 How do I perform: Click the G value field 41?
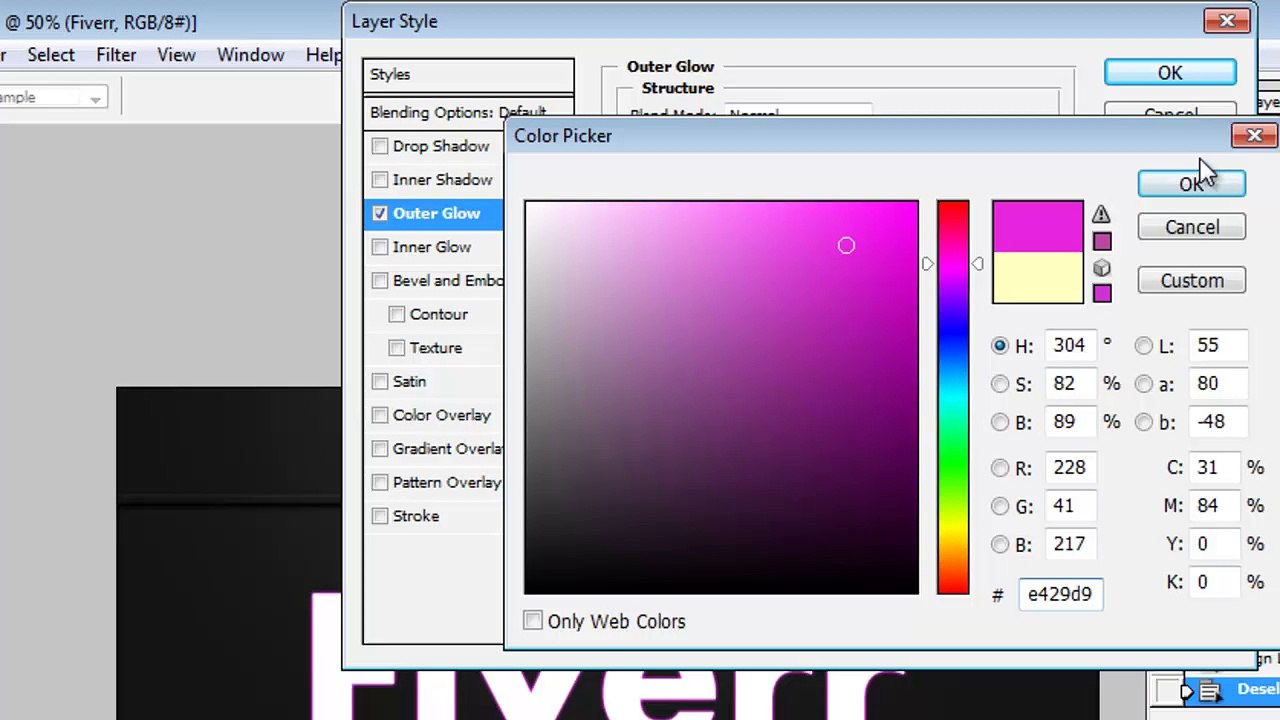[x=1071, y=506]
